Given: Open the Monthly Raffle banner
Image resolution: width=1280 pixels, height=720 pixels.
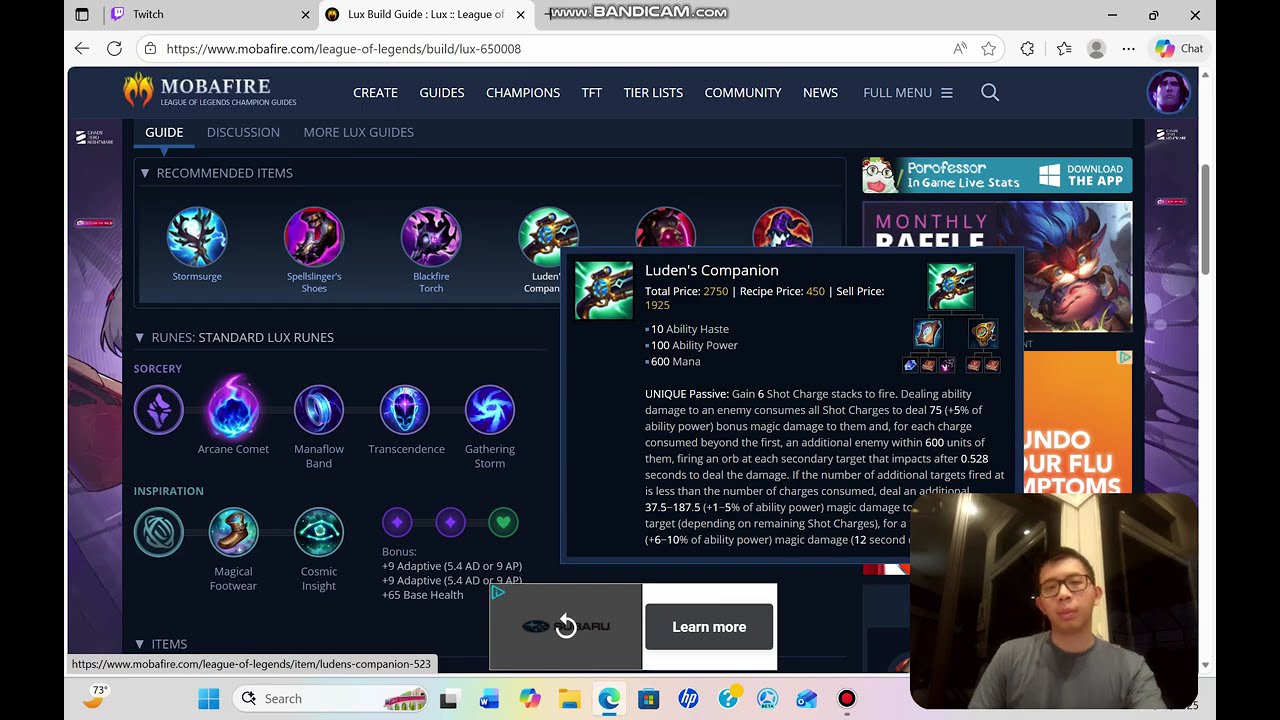Looking at the screenshot, I should pyautogui.click(x=997, y=265).
